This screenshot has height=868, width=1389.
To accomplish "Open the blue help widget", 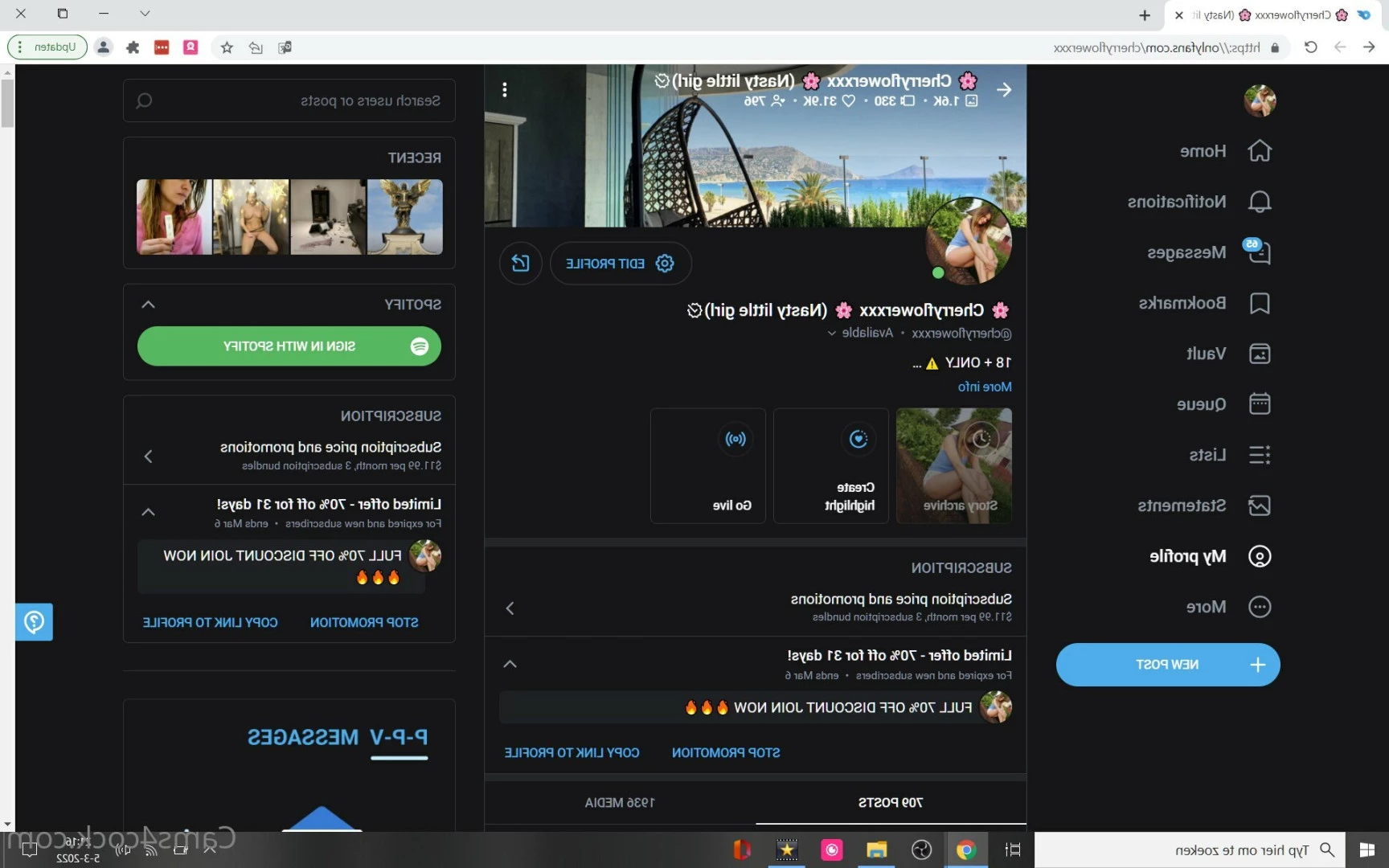I will click(x=34, y=622).
